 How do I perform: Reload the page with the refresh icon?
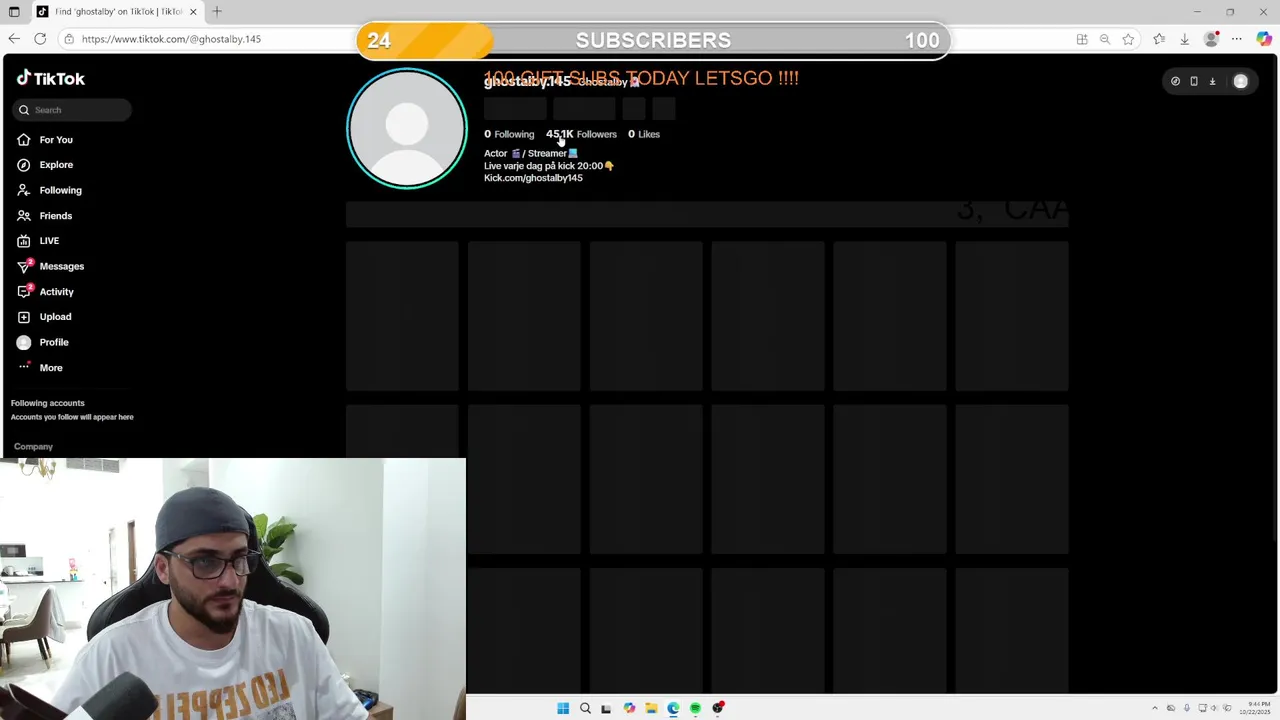point(40,39)
